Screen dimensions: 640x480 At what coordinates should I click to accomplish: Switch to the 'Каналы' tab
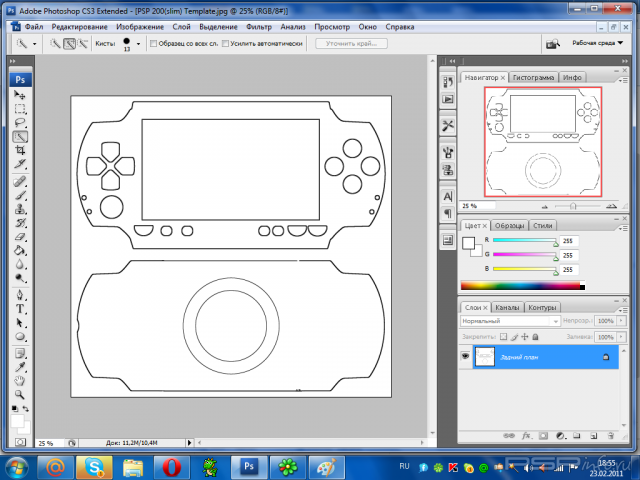tap(507, 307)
